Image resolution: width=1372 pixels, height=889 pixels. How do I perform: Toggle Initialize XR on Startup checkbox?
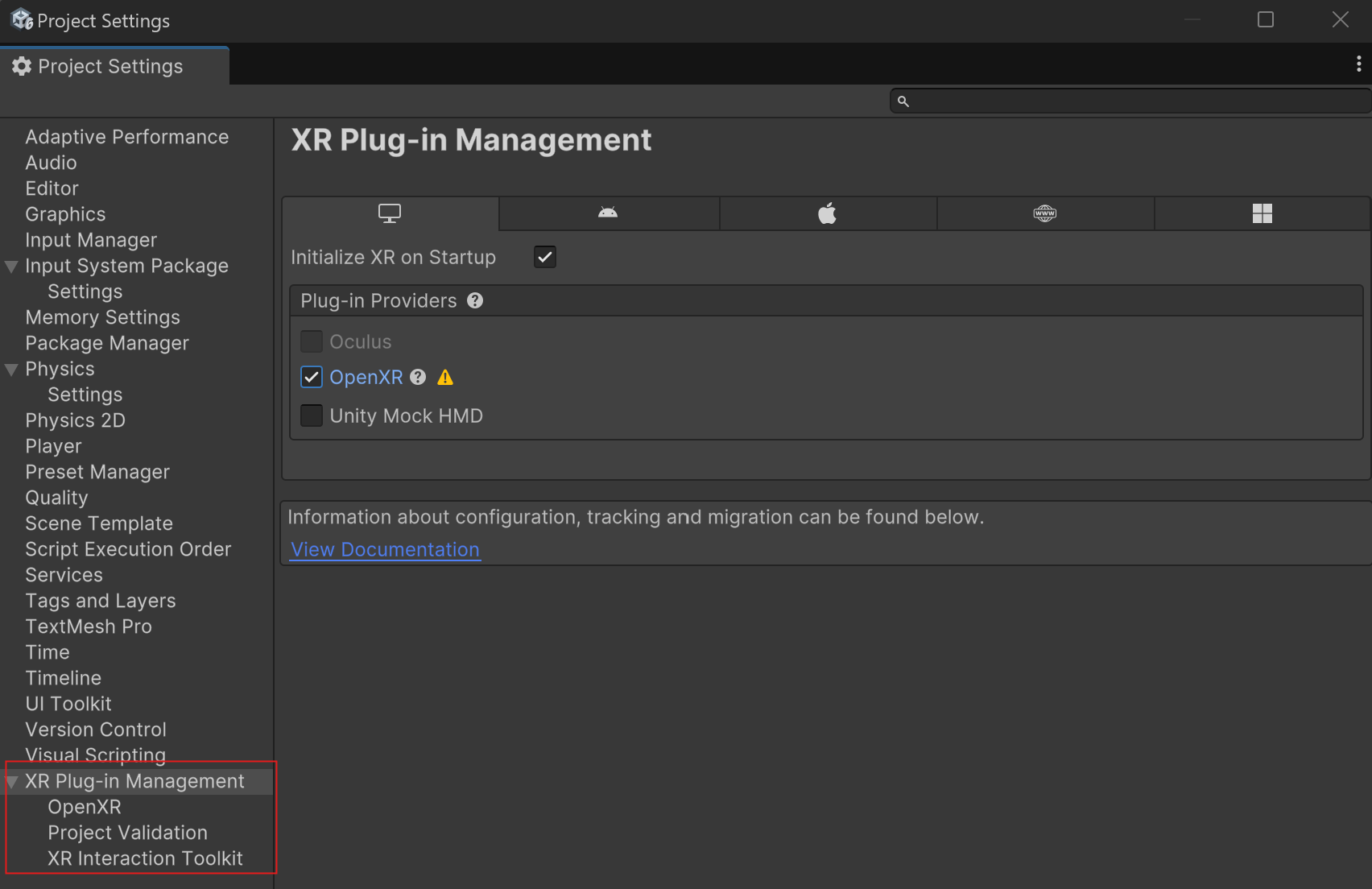point(545,257)
